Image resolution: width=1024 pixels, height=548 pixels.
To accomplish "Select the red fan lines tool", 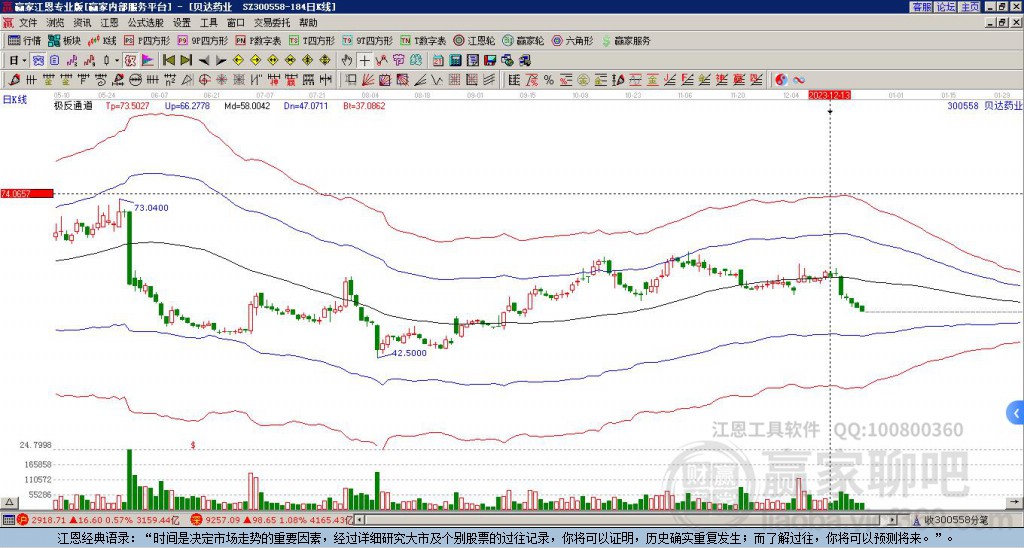I will tap(368, 80).
